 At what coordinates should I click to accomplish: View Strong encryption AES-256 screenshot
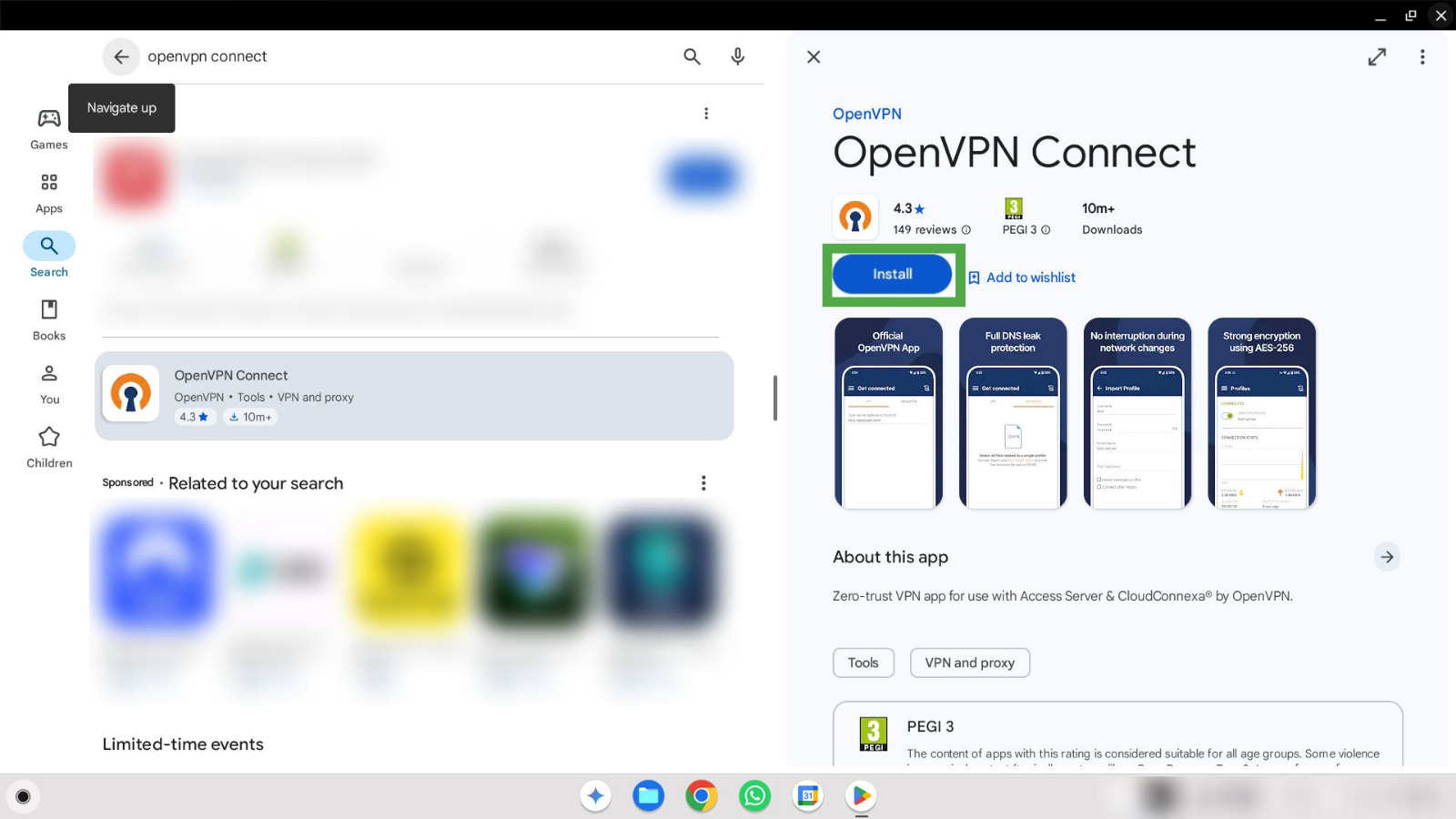coord(1262,413)
